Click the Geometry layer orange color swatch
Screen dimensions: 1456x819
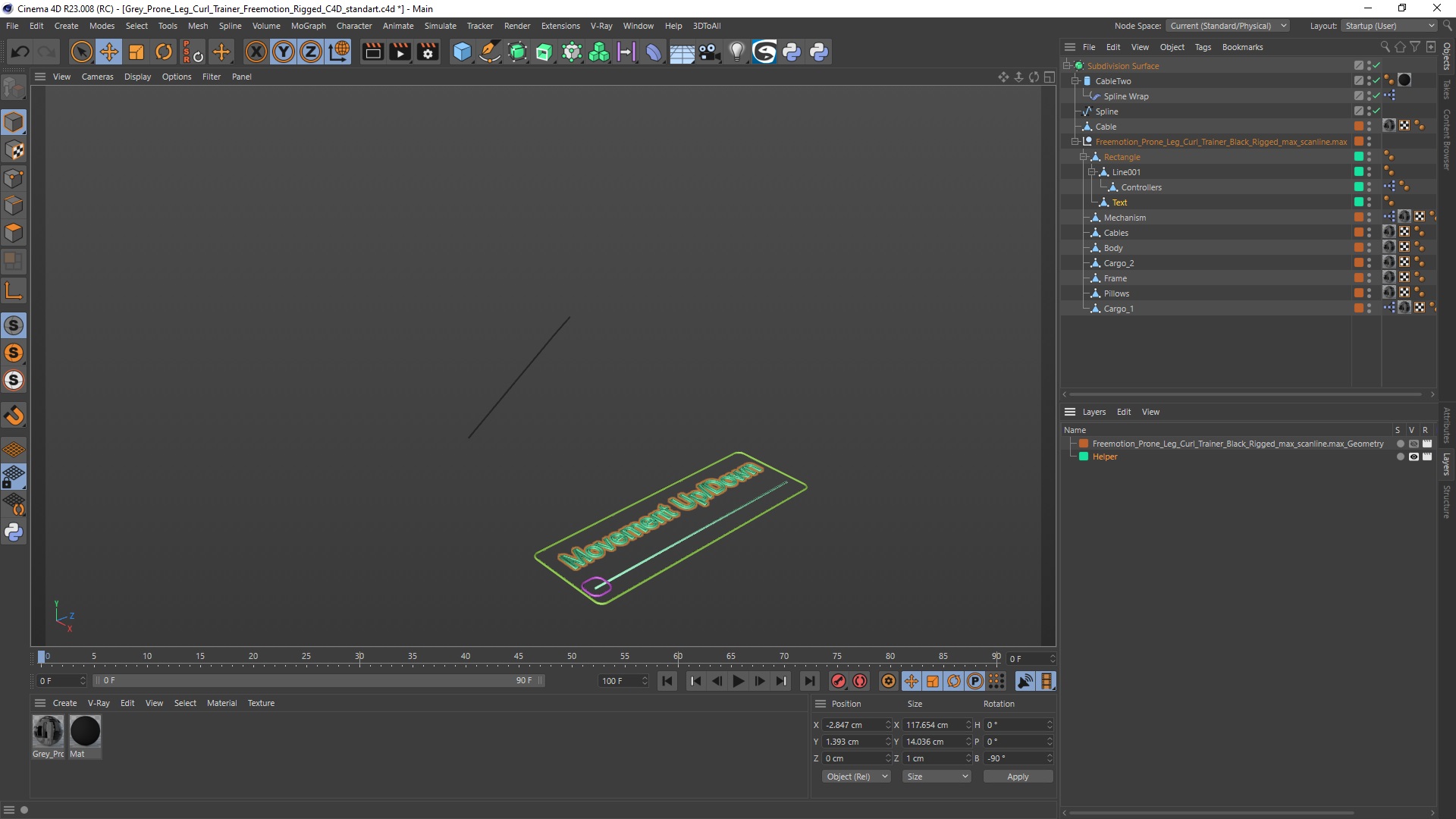(x=1084, y=444)
